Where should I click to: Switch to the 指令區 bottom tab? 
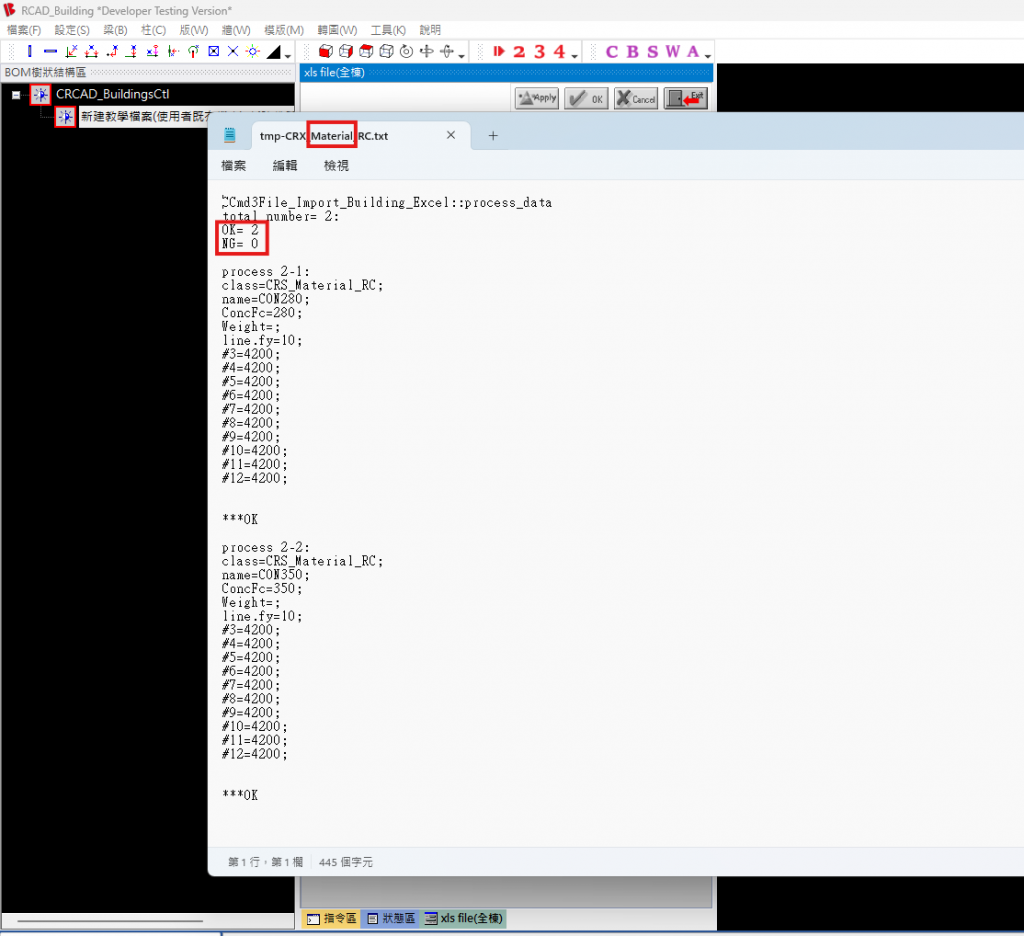[x=332, y=918]
